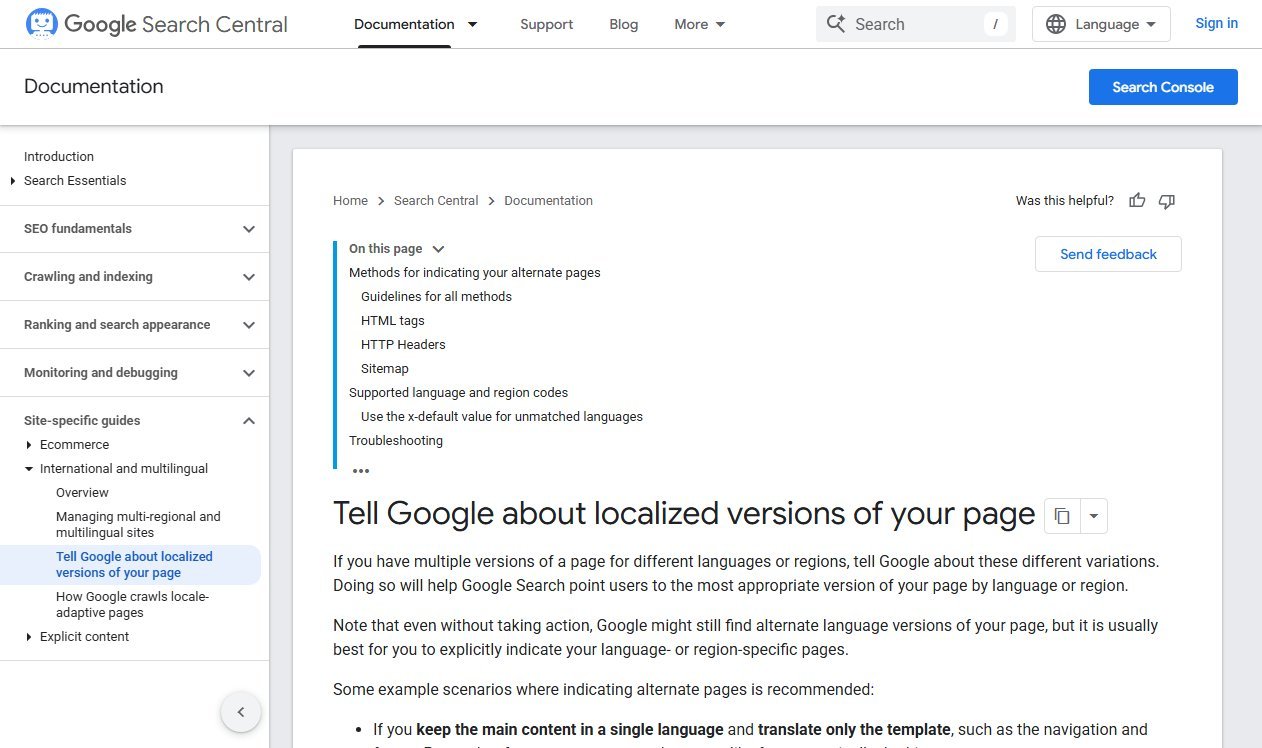Click the search sparkle magnifier icon
Viewport: 1262px width, 748px height.
tap(836, 24)
